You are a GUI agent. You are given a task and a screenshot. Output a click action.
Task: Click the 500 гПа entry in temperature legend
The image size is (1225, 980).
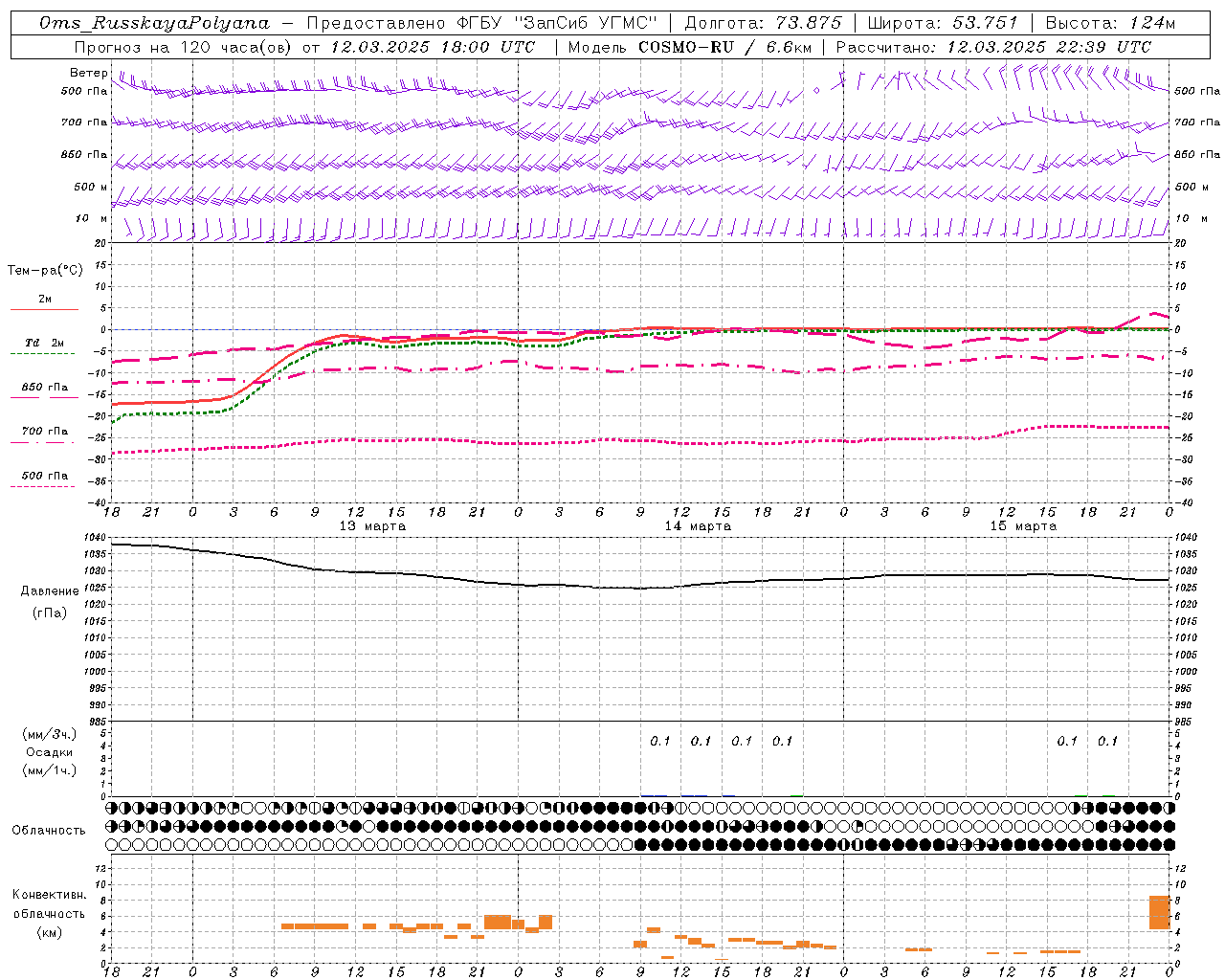click(x=45, y=476)
